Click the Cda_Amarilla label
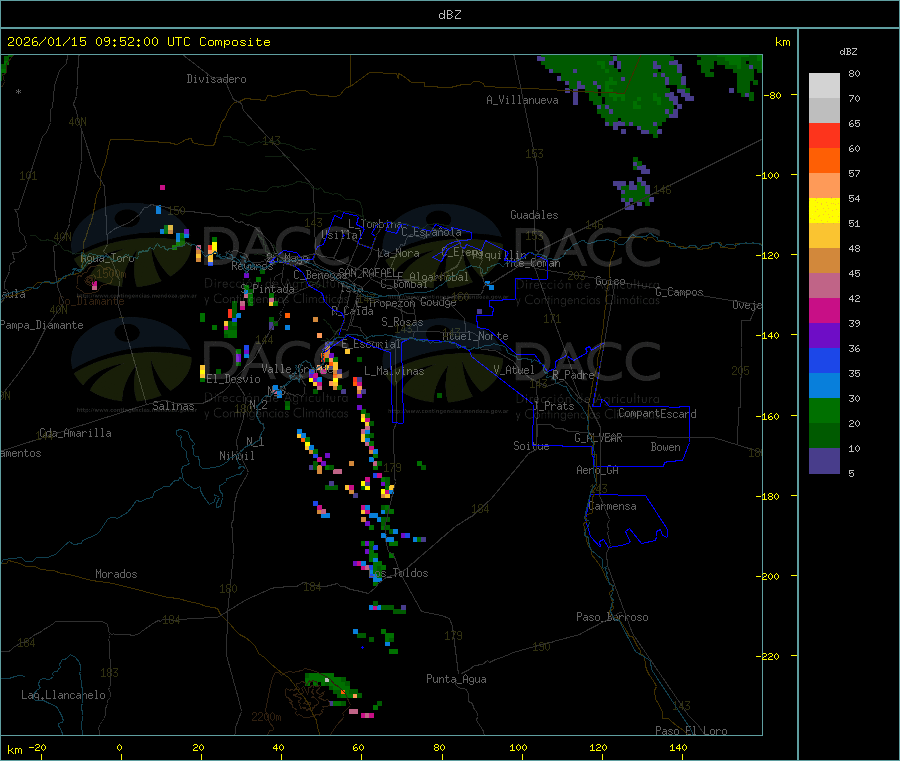The height and width of the screenshot is (761, 900). pyautogui.click(x=75, y=433)
